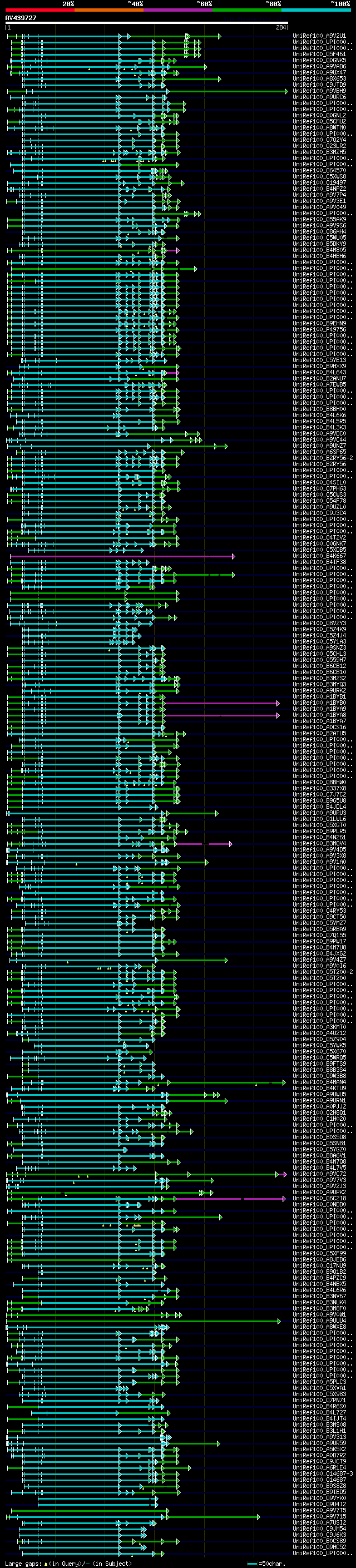Viewport: 356px width, 1568px height.
Task: Select hit label UniRef100_Q0GNK5
Action: click(319, 60)
